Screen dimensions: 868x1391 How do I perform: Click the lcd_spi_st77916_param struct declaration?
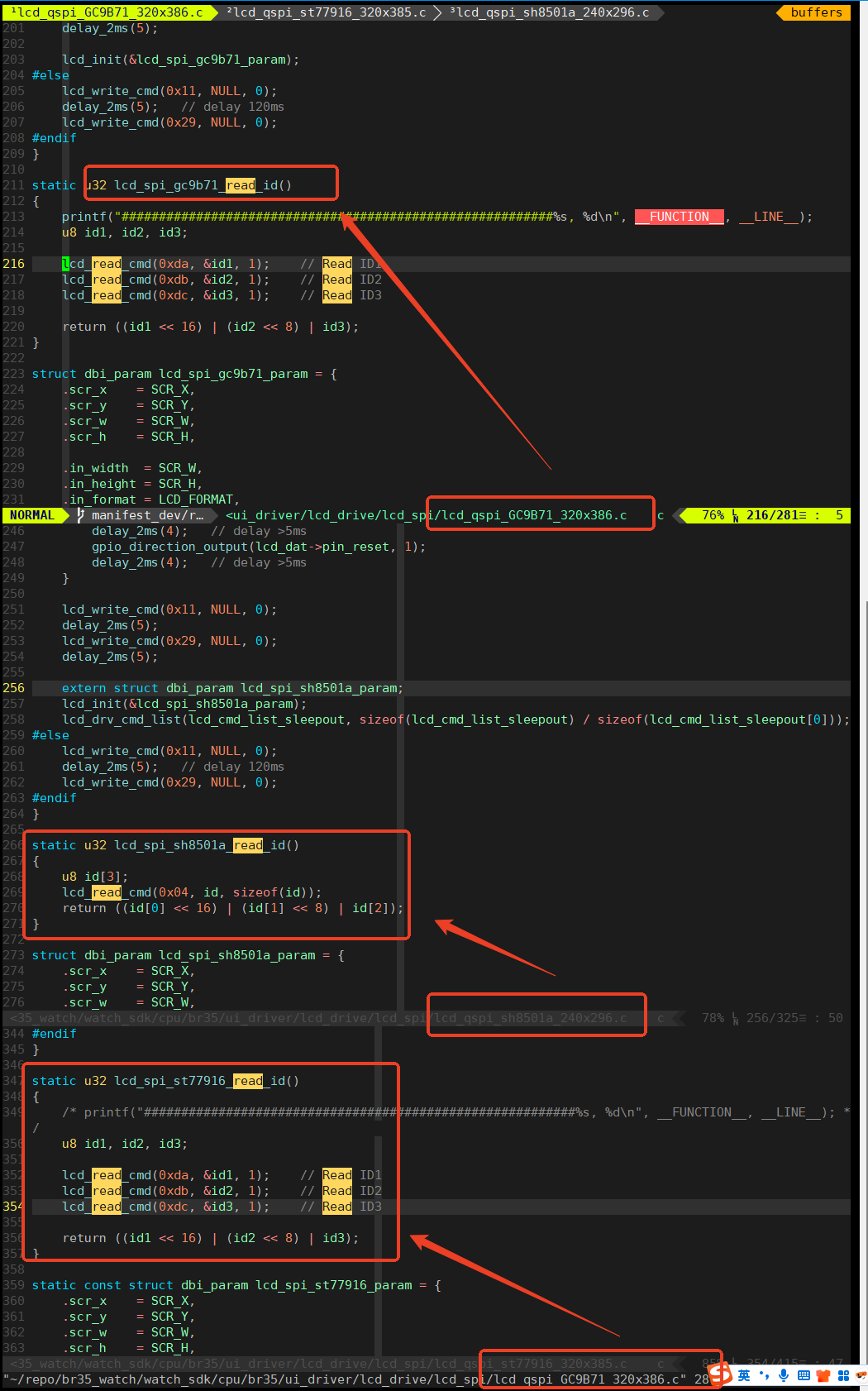pyautogui.click(x=236, y=1285)
